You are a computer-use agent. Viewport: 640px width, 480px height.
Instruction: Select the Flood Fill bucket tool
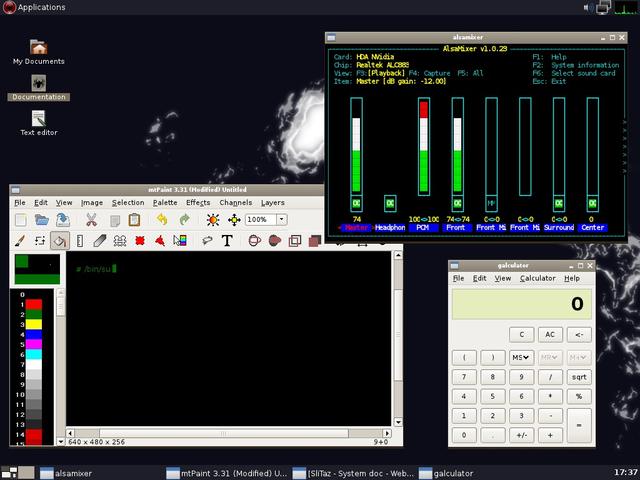pos(60,241)
